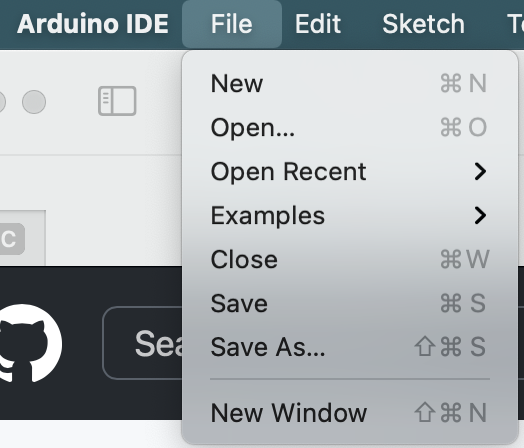This screenshot has width=524, height=448.
Task: Click the GitHub octocat logo
Action: 30,343
